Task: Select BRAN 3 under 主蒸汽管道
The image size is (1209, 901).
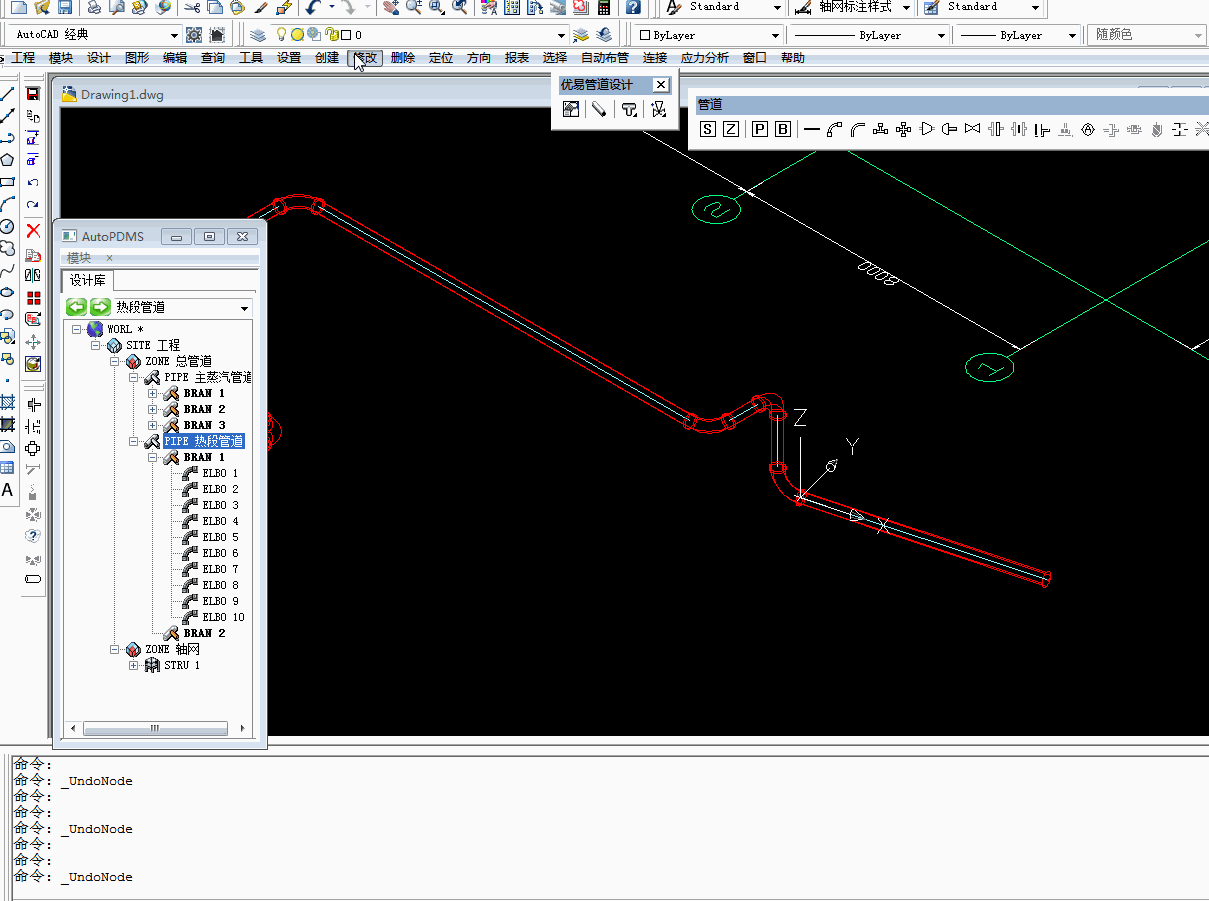Action: coord(204,425)
